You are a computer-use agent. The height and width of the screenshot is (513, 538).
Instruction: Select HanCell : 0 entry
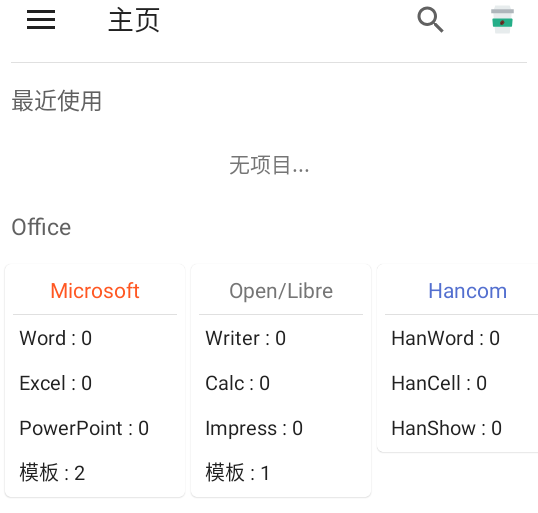point(439,383)
